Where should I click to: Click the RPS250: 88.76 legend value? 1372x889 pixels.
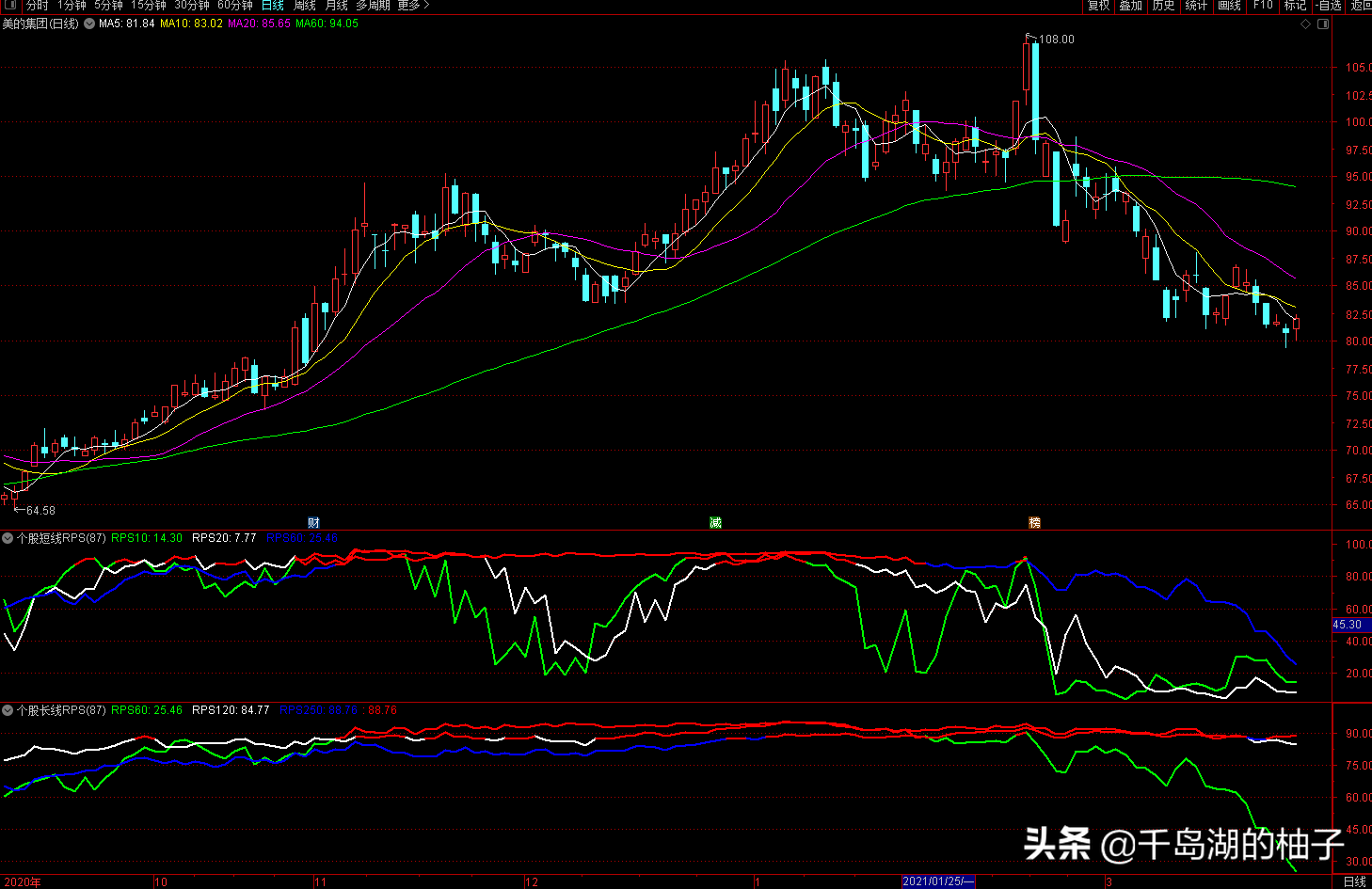click(x=318, y=710)
